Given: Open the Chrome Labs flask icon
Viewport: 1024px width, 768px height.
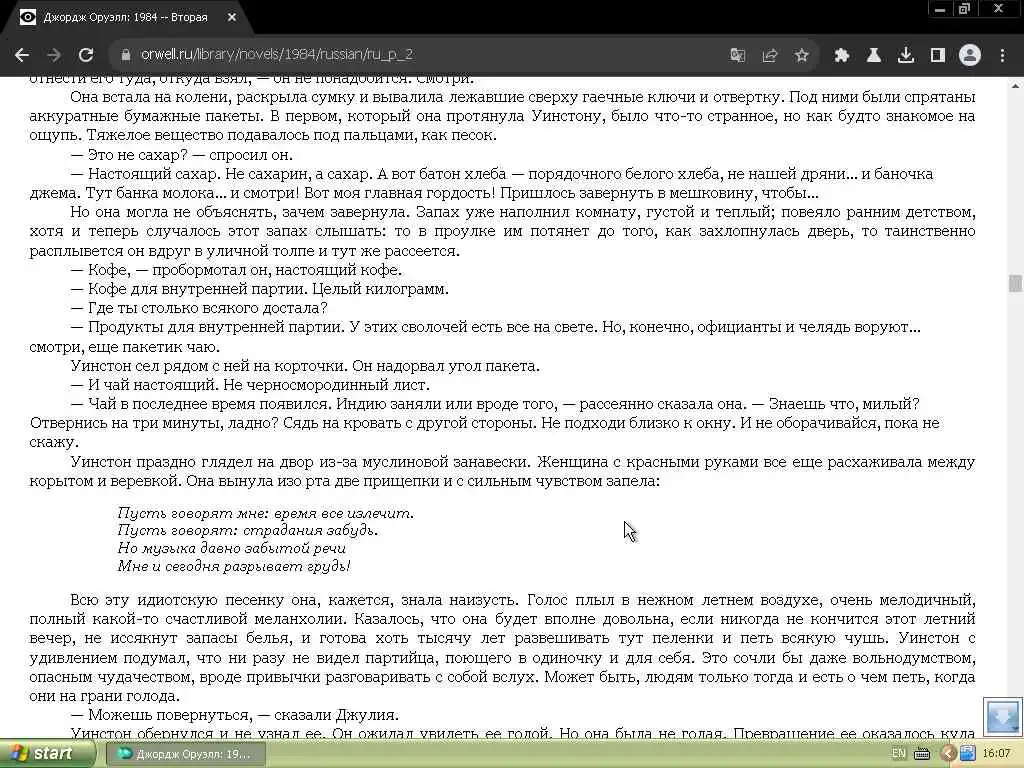Looking at the screenshot, I should (873, 56).
